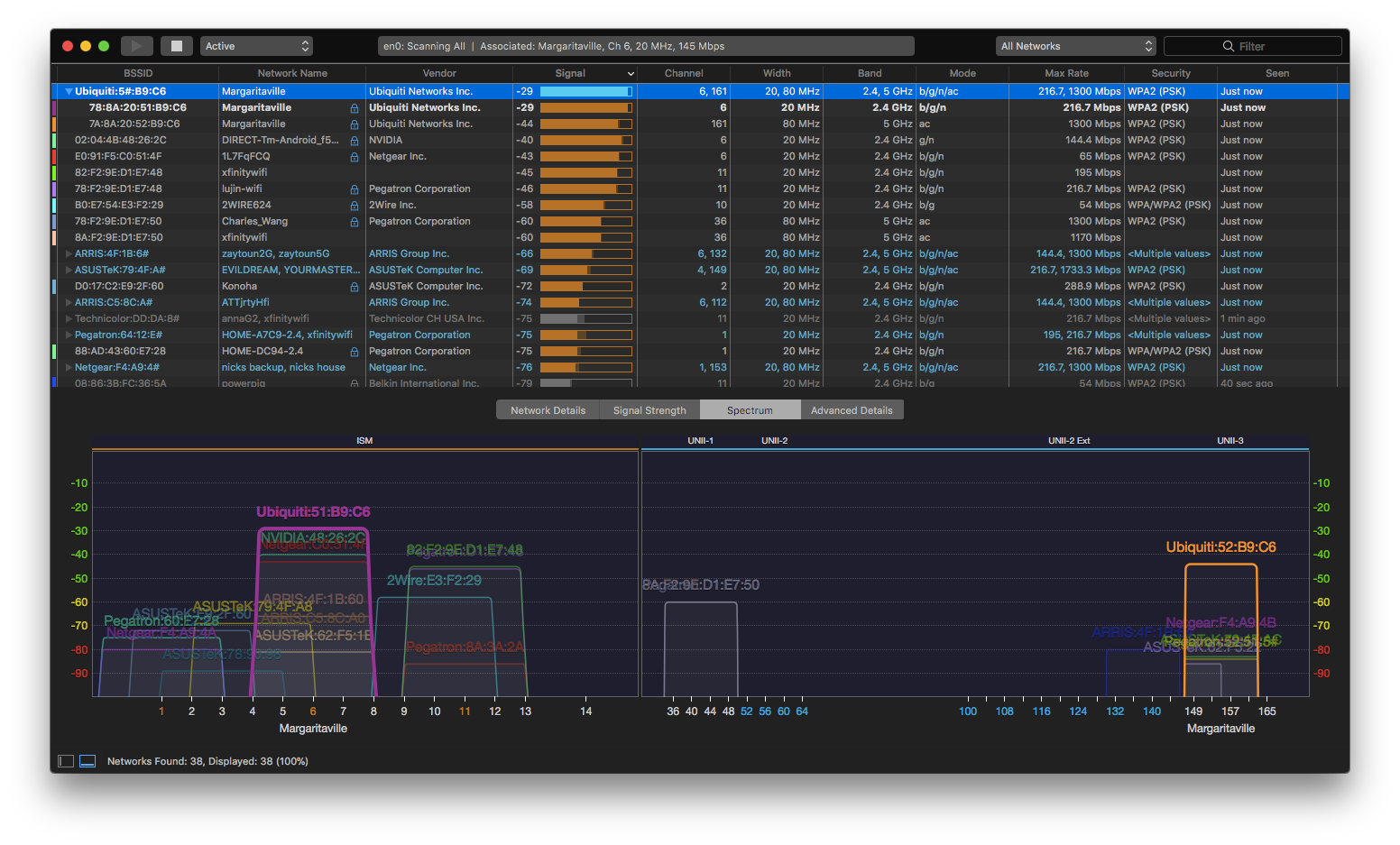Click the lock icon on lujin-wifi row
The width and height of the screenshot is (1400, 845).
pyautogui.click(x=355, y=189)
